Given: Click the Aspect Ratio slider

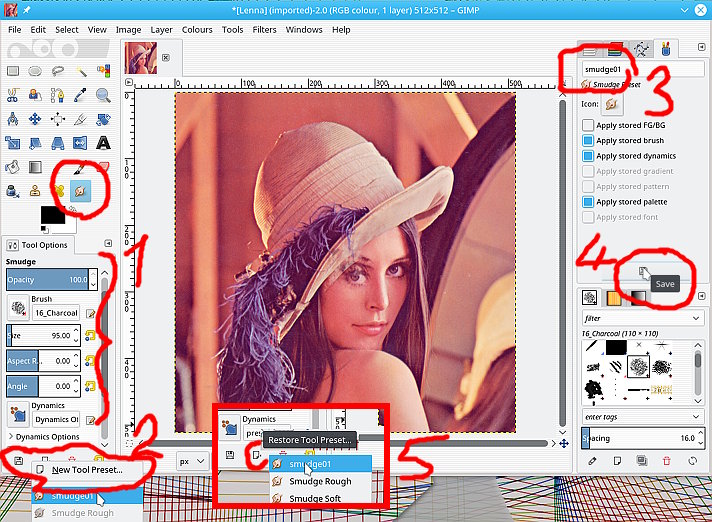Looking at the screenshot, I should [x=40, y=361].
